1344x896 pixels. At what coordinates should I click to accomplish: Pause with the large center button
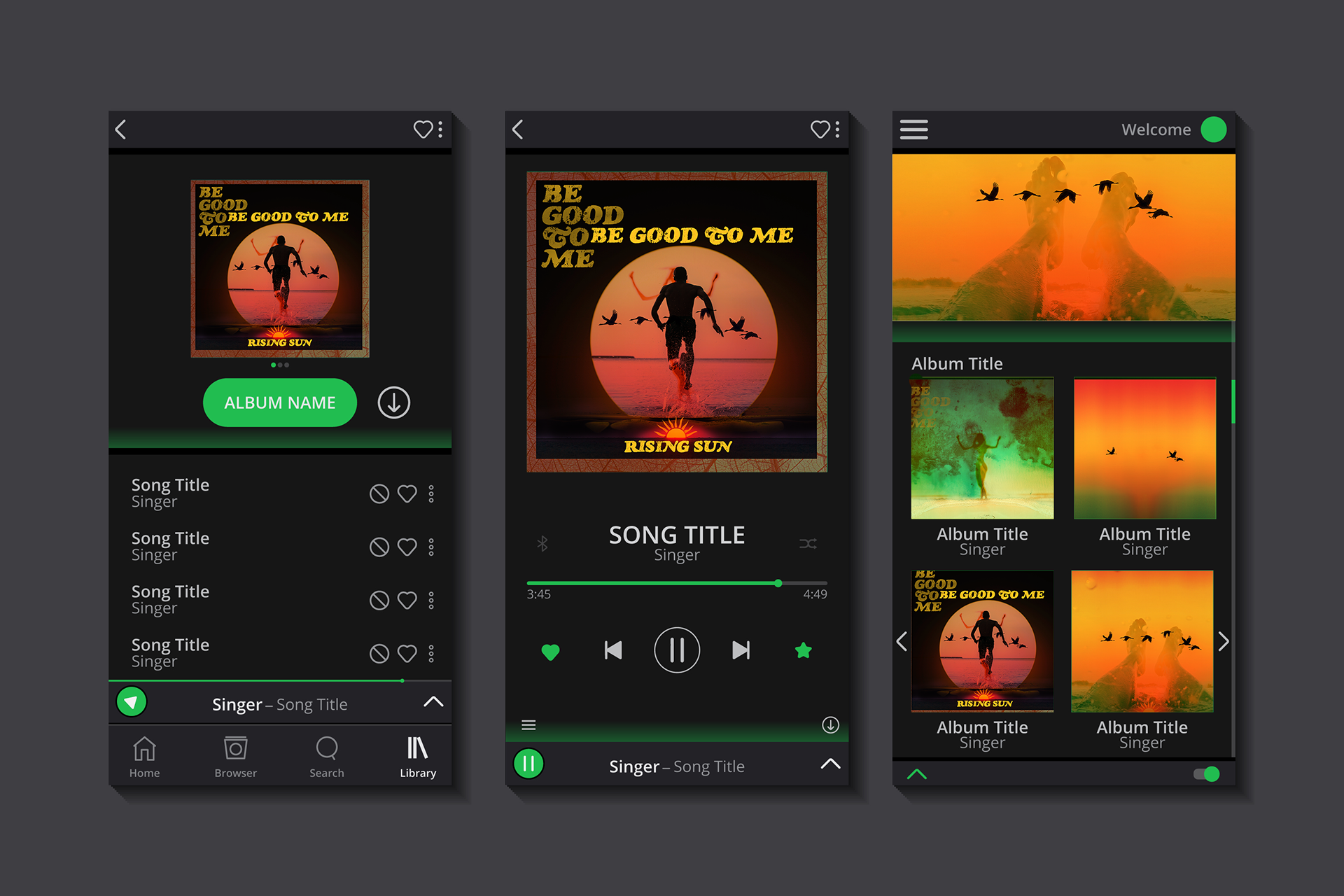tap(677, 650)
